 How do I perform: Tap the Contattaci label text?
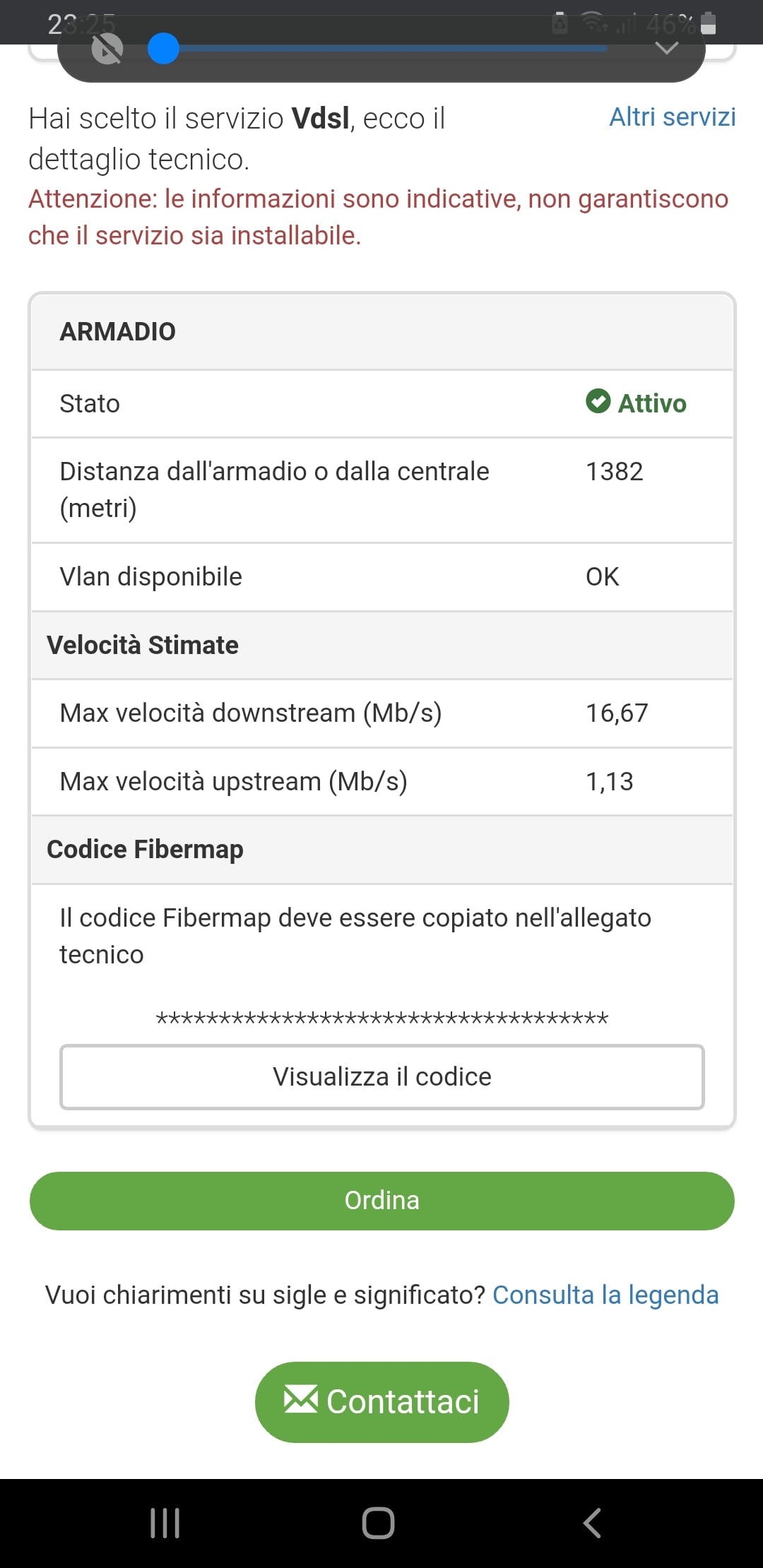click(x=403, y=1402)
